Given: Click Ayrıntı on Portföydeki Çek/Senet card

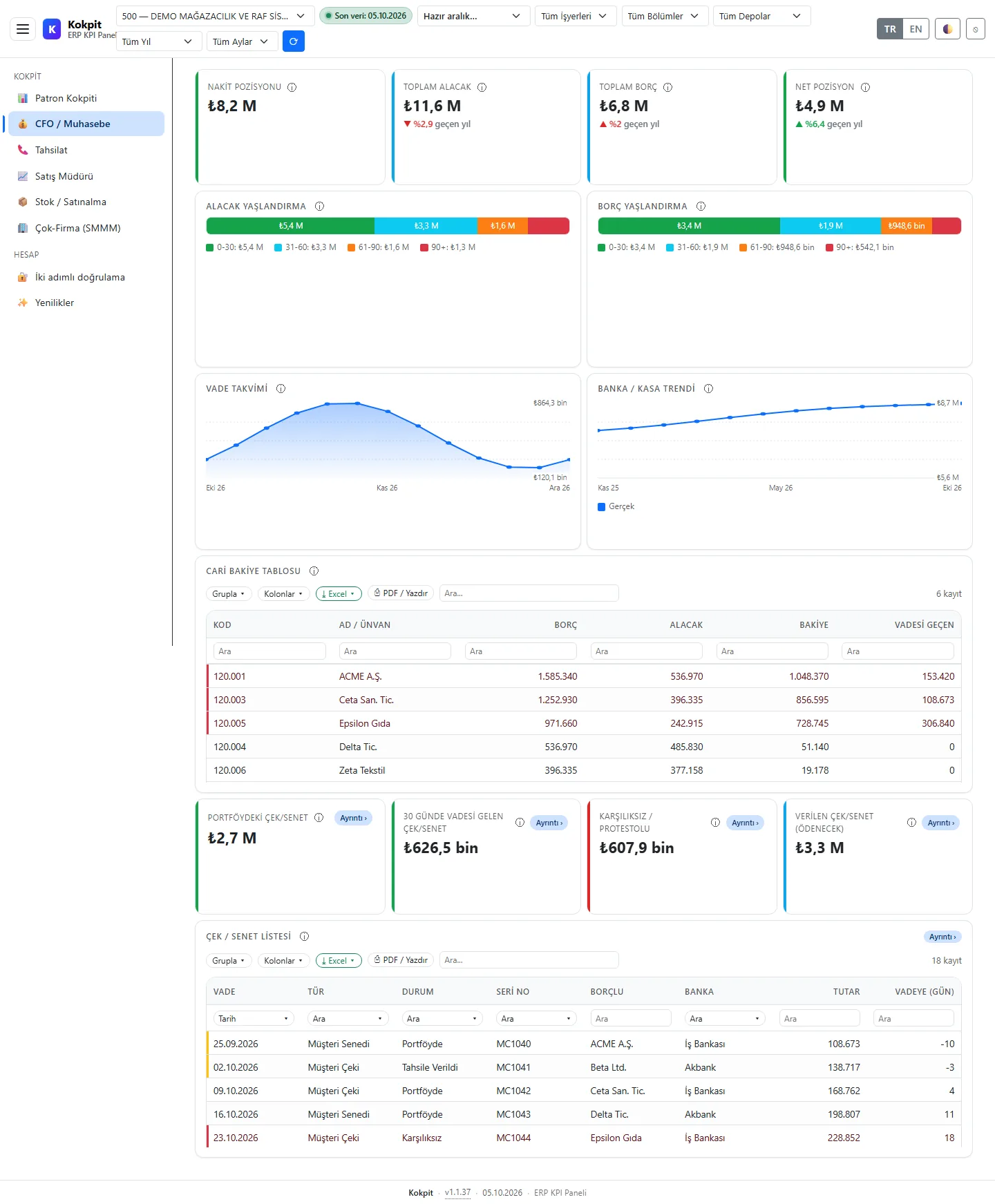Looking at the screenshot, I should (x=353, y=818).
